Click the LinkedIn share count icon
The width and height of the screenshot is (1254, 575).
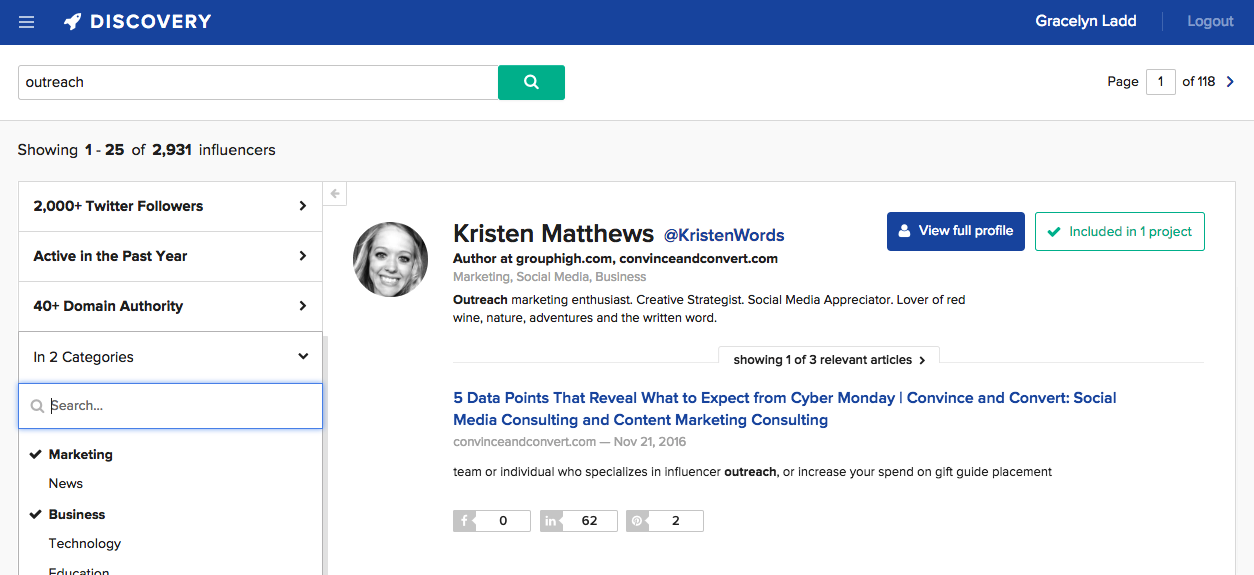tap(552, 520)
